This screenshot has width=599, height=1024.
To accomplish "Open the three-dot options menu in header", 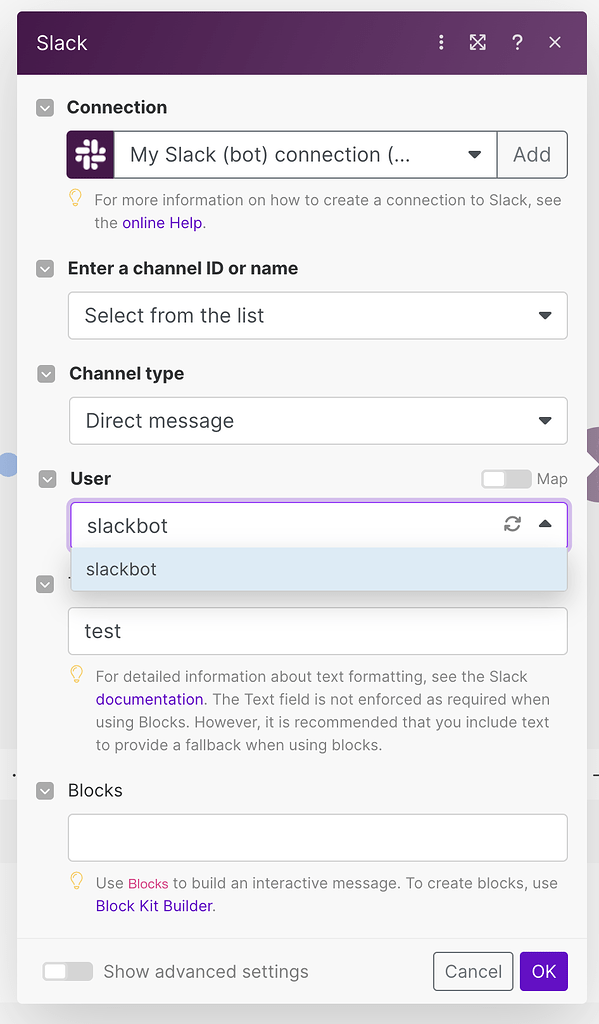I will click(441, 43).
